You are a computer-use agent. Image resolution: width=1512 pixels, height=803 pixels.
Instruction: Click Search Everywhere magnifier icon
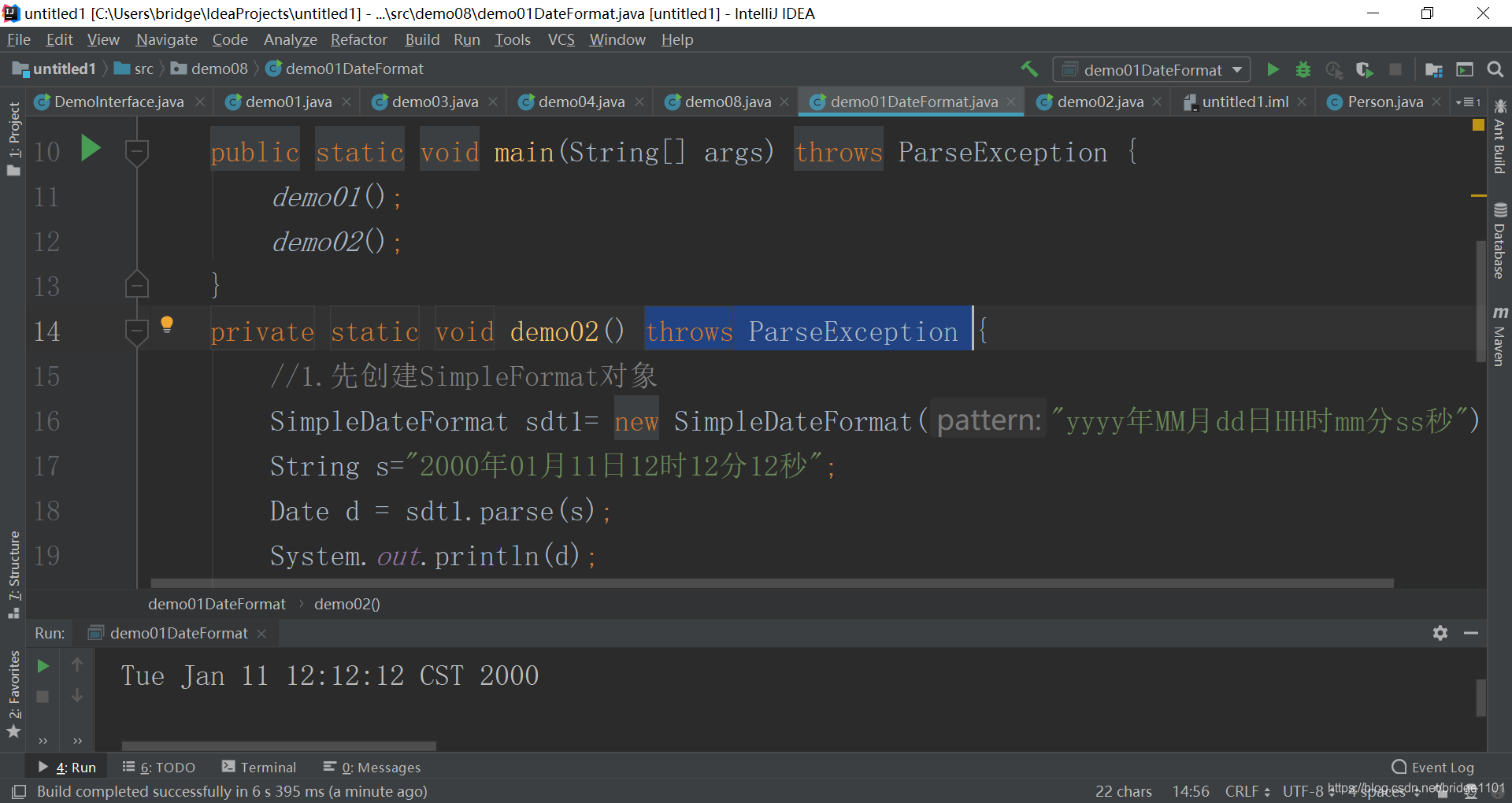pos(1495,69)
